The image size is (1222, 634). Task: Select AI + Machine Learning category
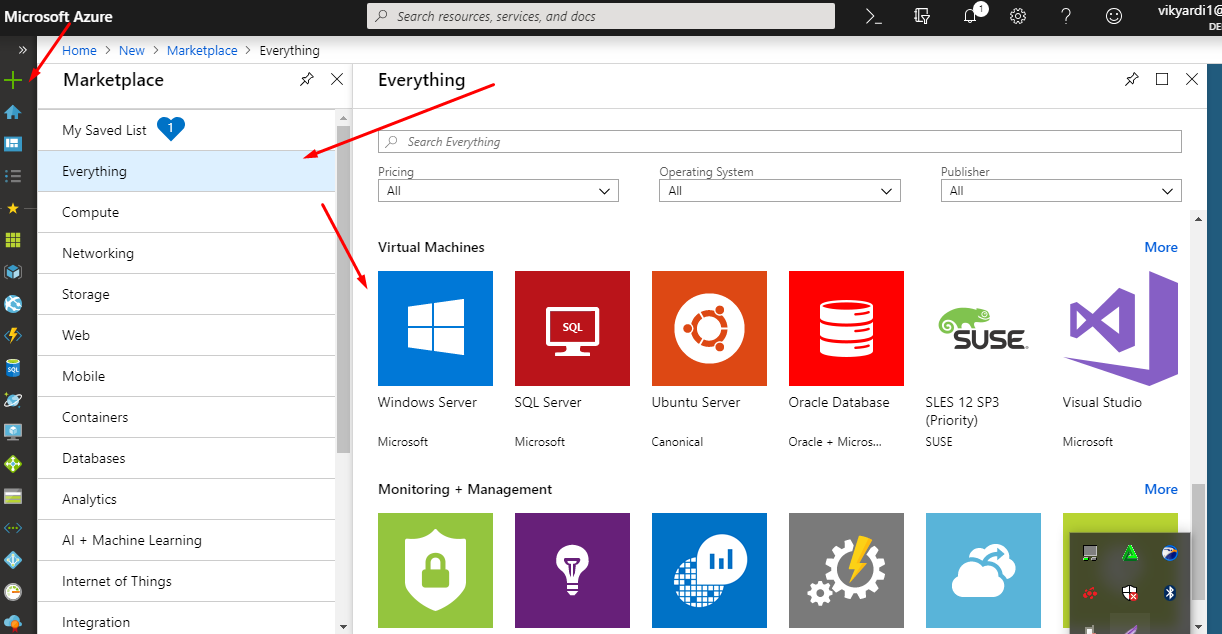186,540
